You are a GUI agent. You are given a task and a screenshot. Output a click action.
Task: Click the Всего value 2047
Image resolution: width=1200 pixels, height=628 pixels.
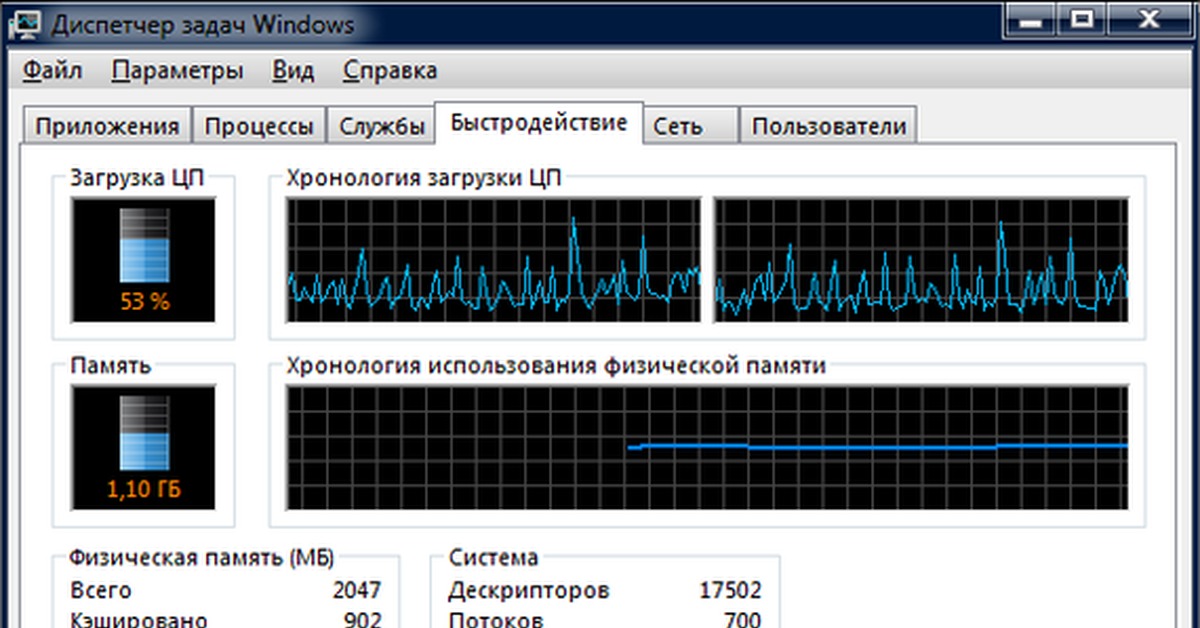[x=356, y=590]
